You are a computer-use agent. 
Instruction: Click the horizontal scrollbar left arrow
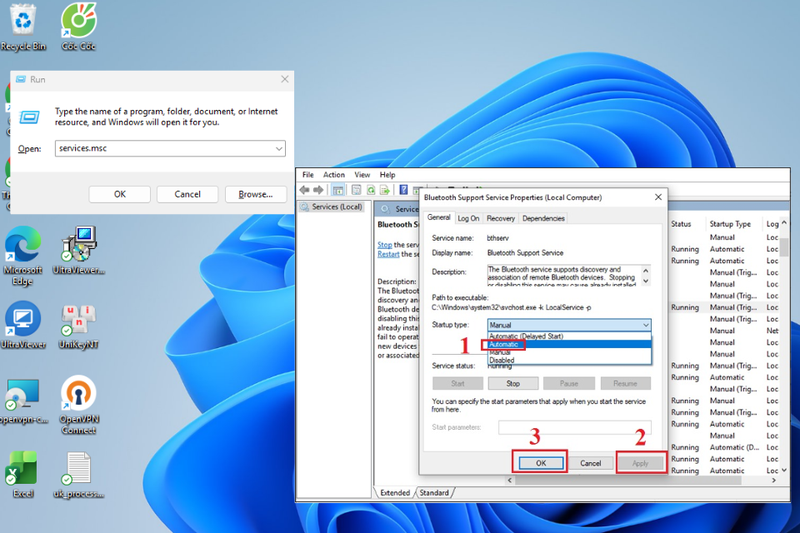509,480
